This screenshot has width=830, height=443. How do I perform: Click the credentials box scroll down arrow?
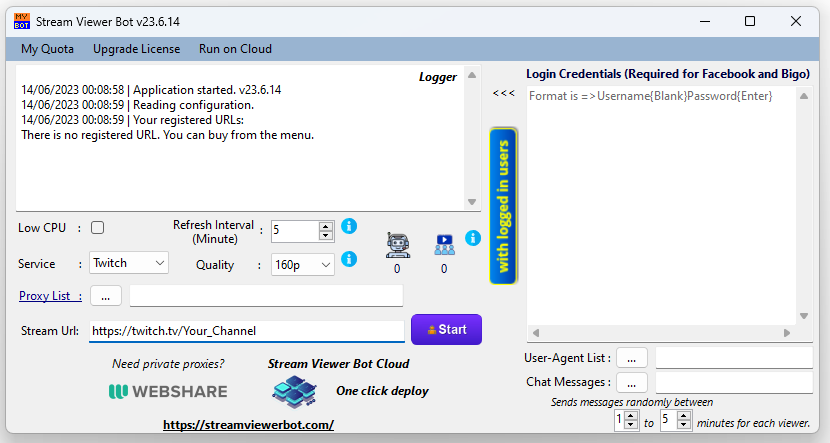coord(804,316)
